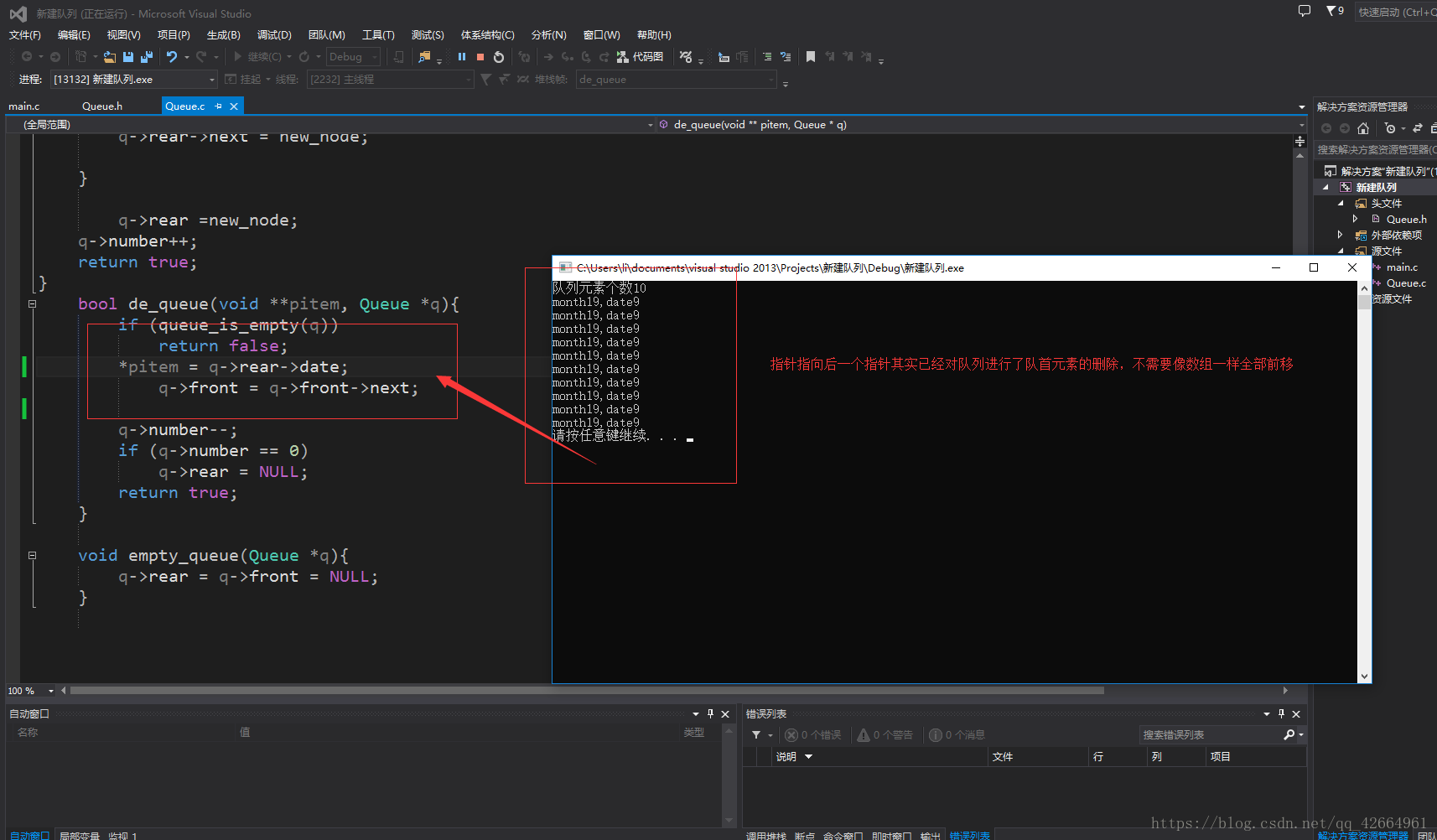Viewport: 1437px width, 840px height.
Task: Expand the Queue.h node in Solution Explorer
Action: (1355, 220)
